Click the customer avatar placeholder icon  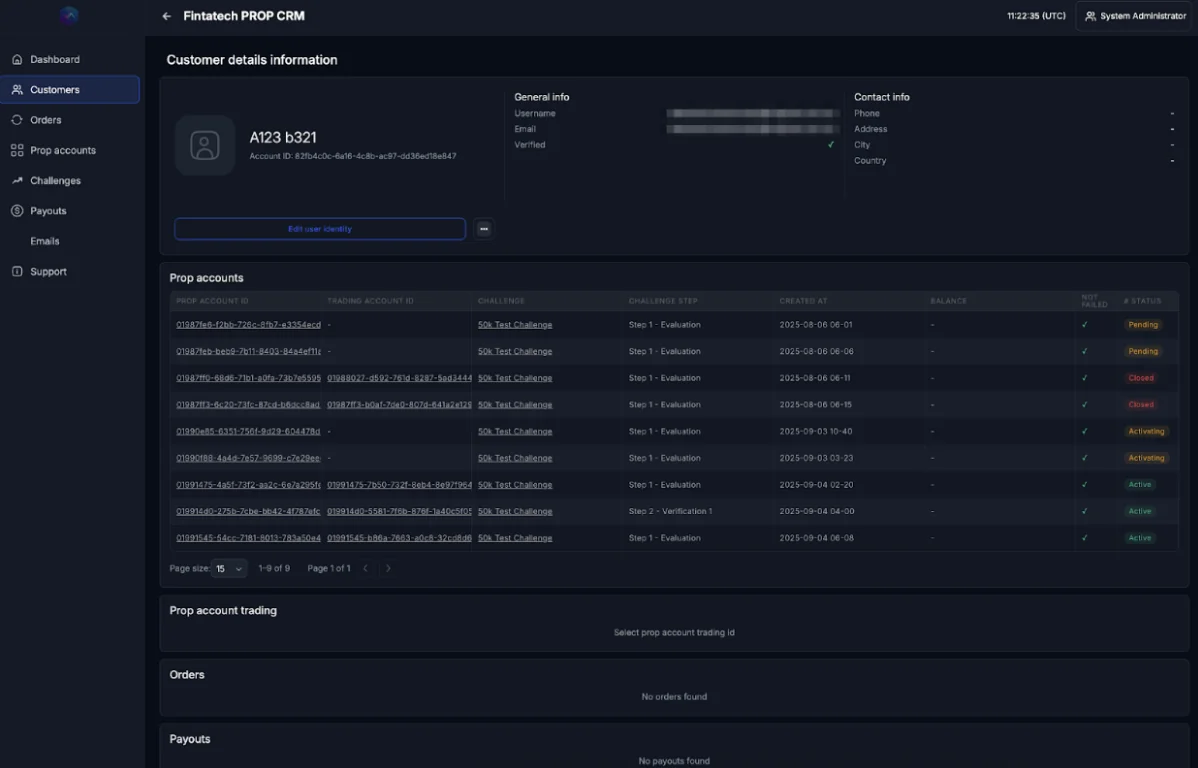pos(205,146)
